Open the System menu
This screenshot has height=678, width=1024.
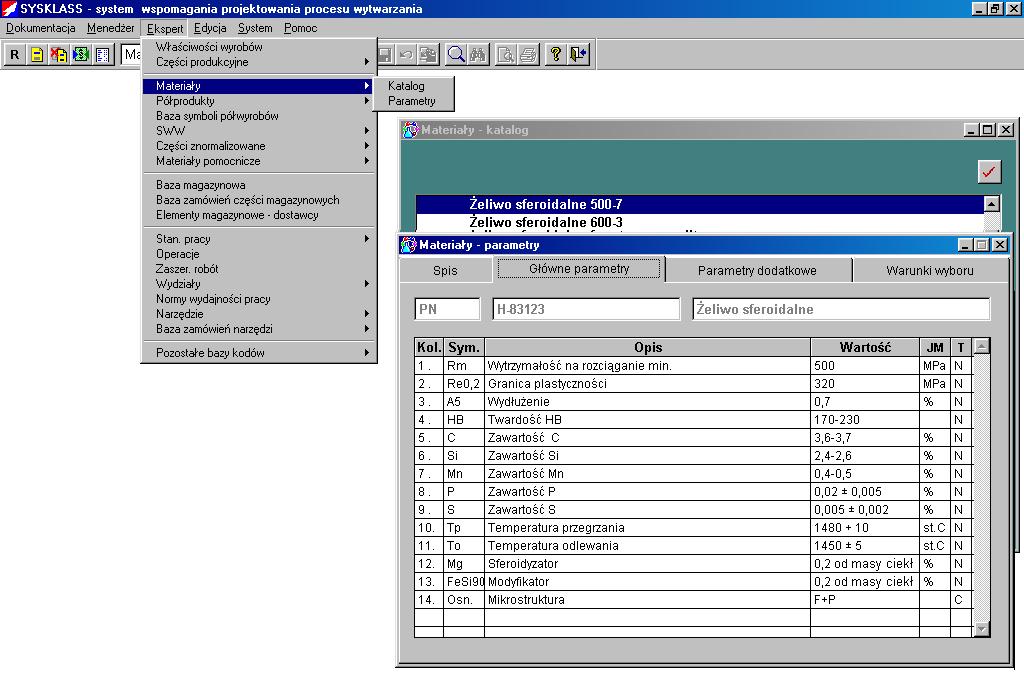[255, 28]
